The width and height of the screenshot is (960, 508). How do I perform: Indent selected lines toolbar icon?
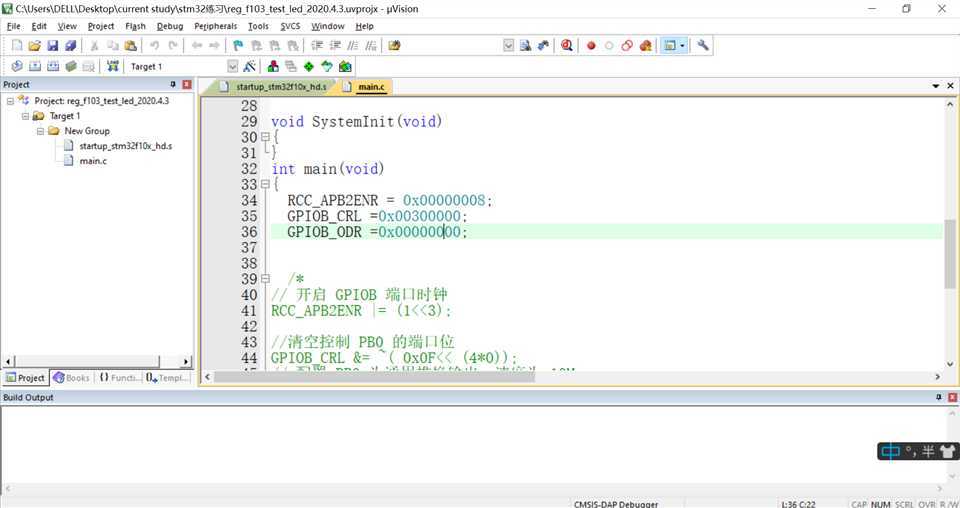[317, 45]
